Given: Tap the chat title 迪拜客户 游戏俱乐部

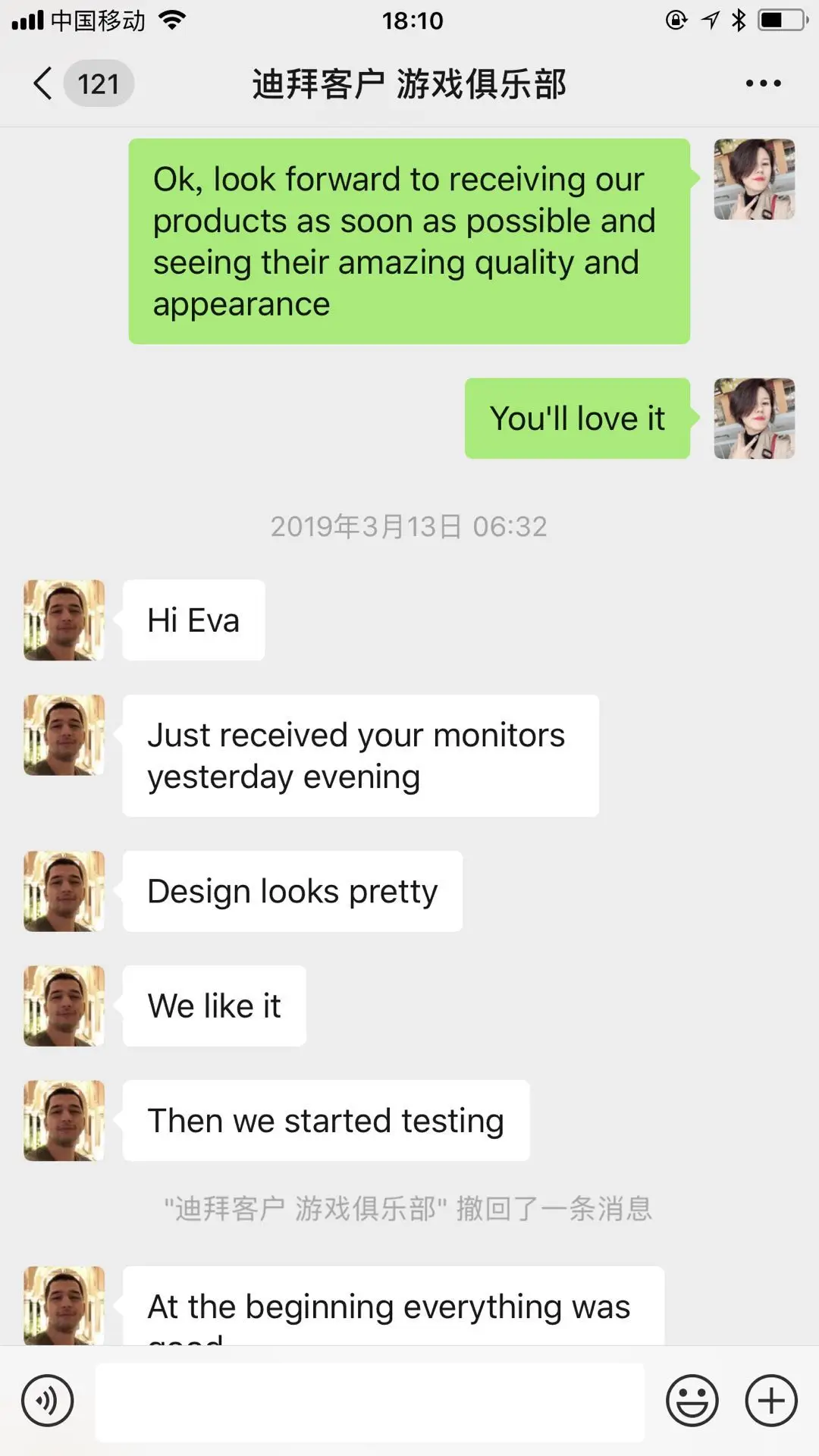Looking at the screenshot, I should click(409, 83).
